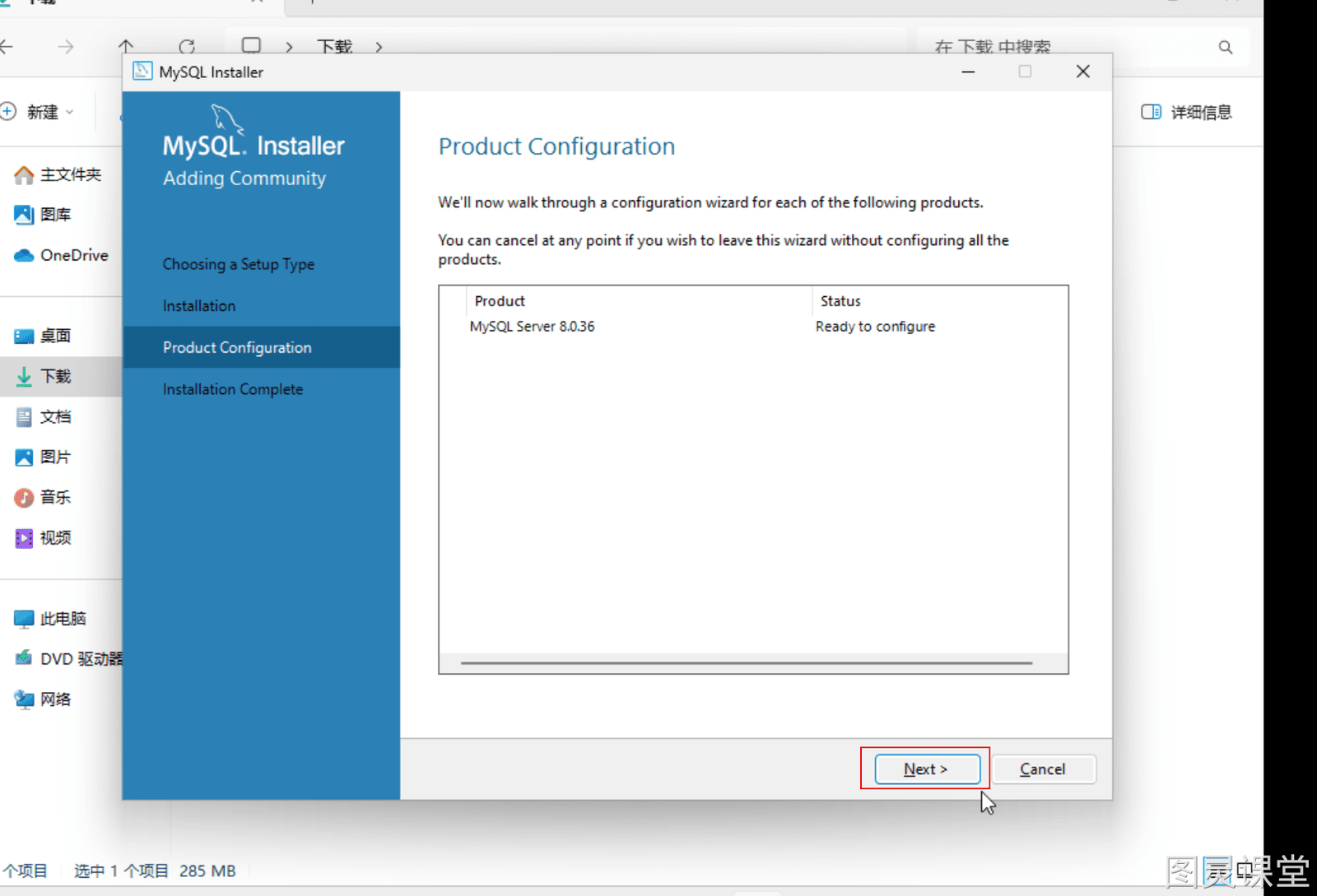Click the 桌面 desktop icon in Explorer

pyautogui.click(x=24, y=336)
